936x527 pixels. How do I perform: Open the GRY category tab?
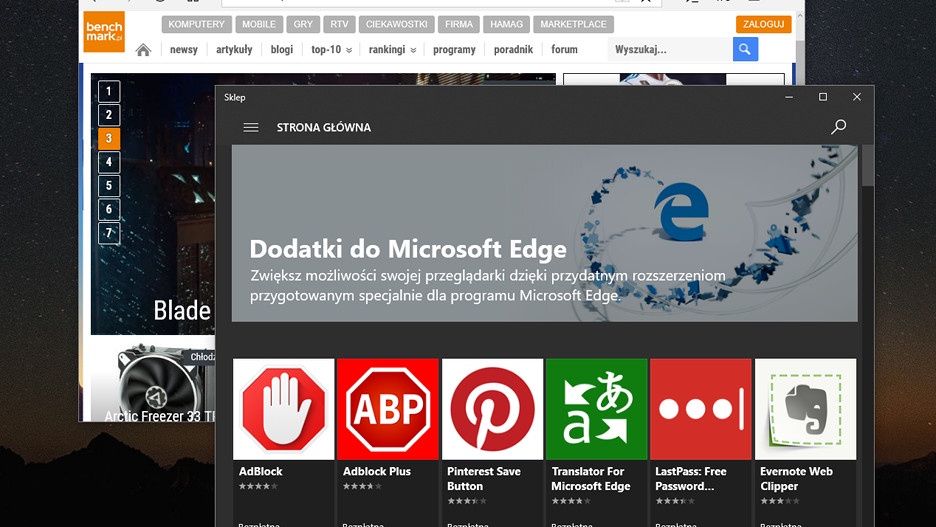point(303,24)
